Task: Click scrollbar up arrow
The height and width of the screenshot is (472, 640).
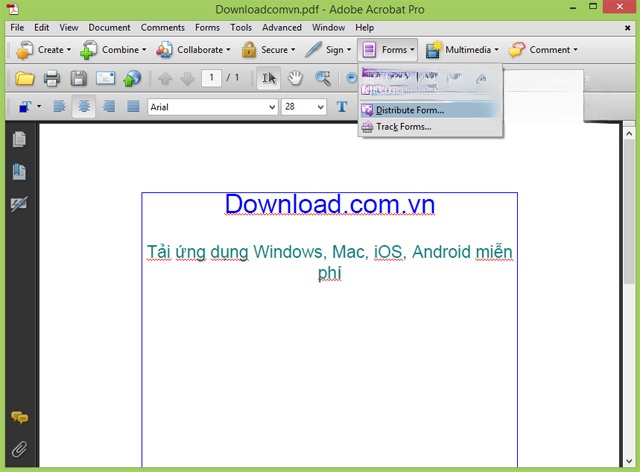Action: pos(629,134)
